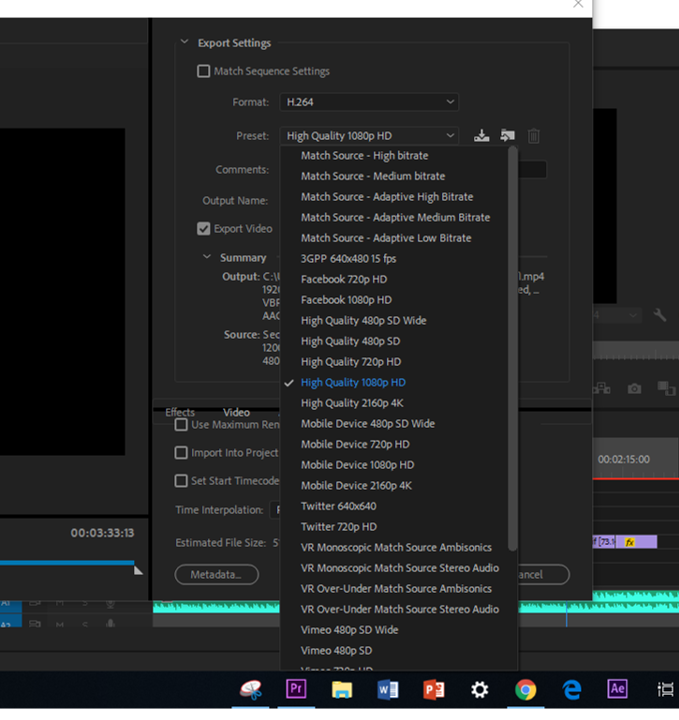
Task: Click the out-point marker on preview bar
Action: click(x=138, y=570)
